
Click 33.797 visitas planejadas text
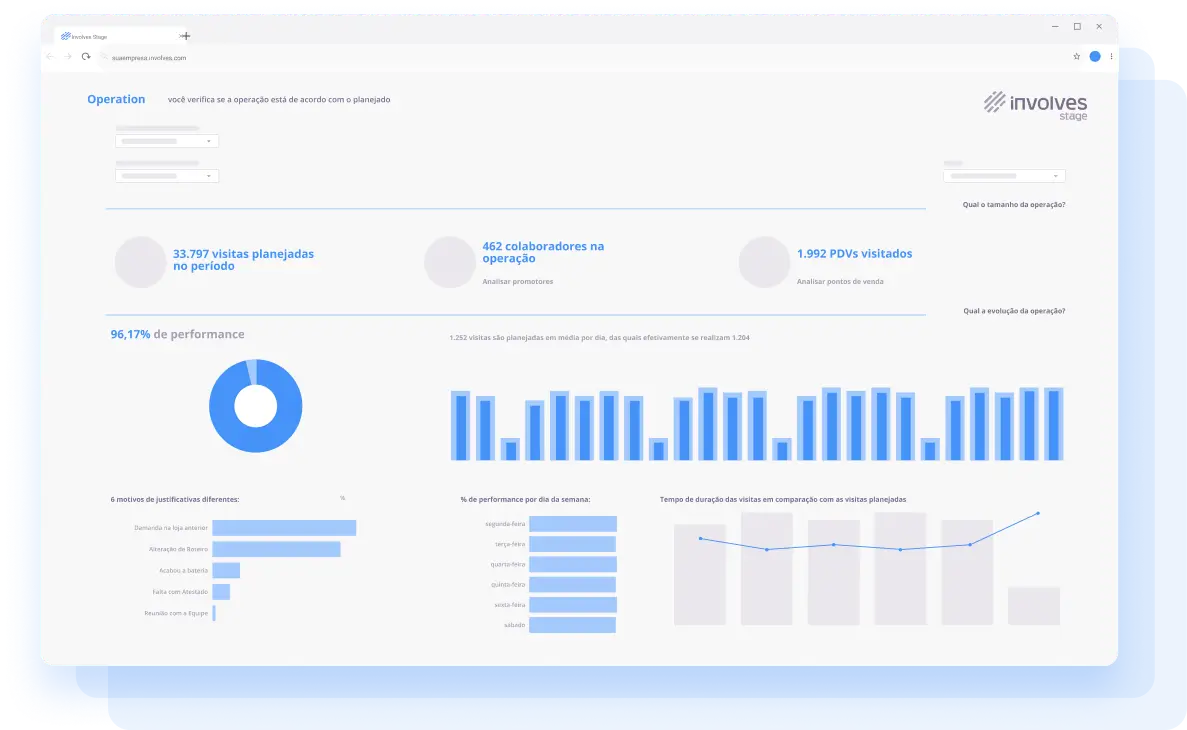coord(243,260)
